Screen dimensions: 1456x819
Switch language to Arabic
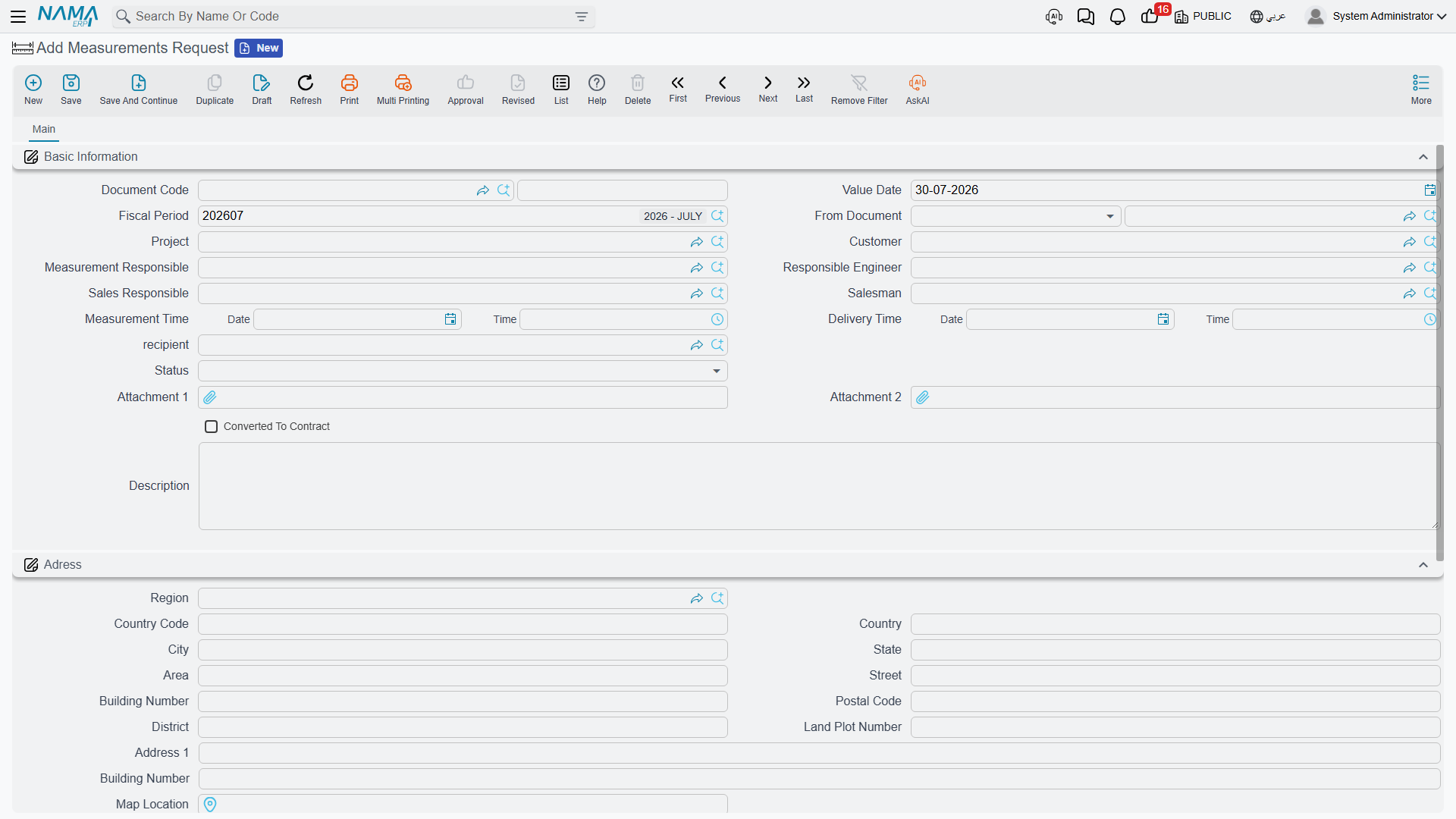[x=1268, y=16]
